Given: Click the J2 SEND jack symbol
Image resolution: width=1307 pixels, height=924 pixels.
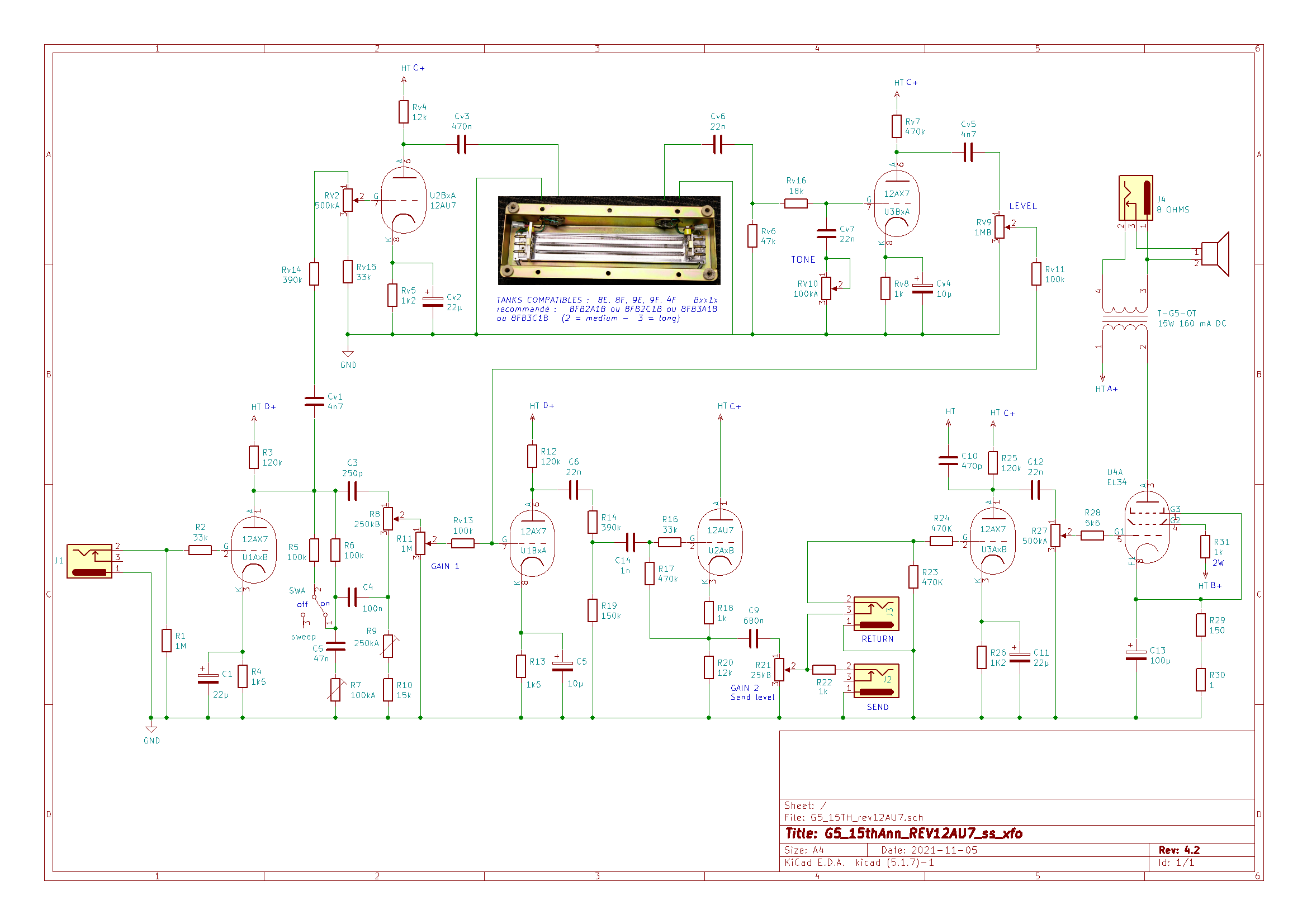Looking at the screenshot, I should (x=877, y=681).
